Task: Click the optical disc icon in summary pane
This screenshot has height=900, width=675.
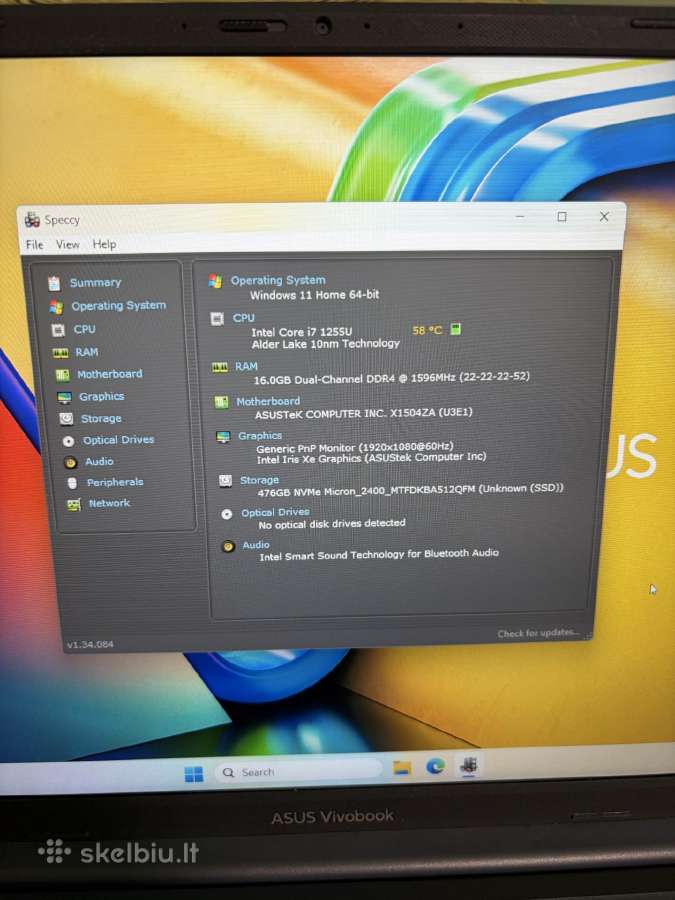Action: click(227, 514)
